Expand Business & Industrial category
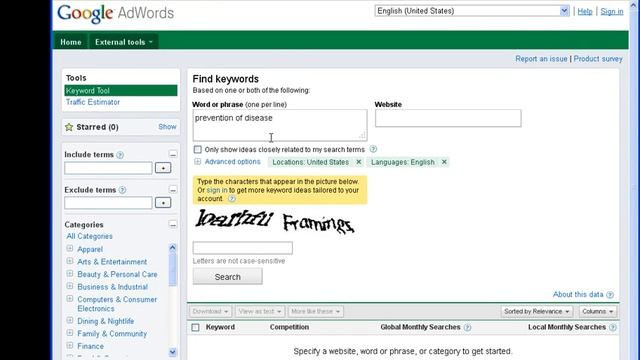The width and height of the screenshot is (640, 360). click(x=70, y=286)
